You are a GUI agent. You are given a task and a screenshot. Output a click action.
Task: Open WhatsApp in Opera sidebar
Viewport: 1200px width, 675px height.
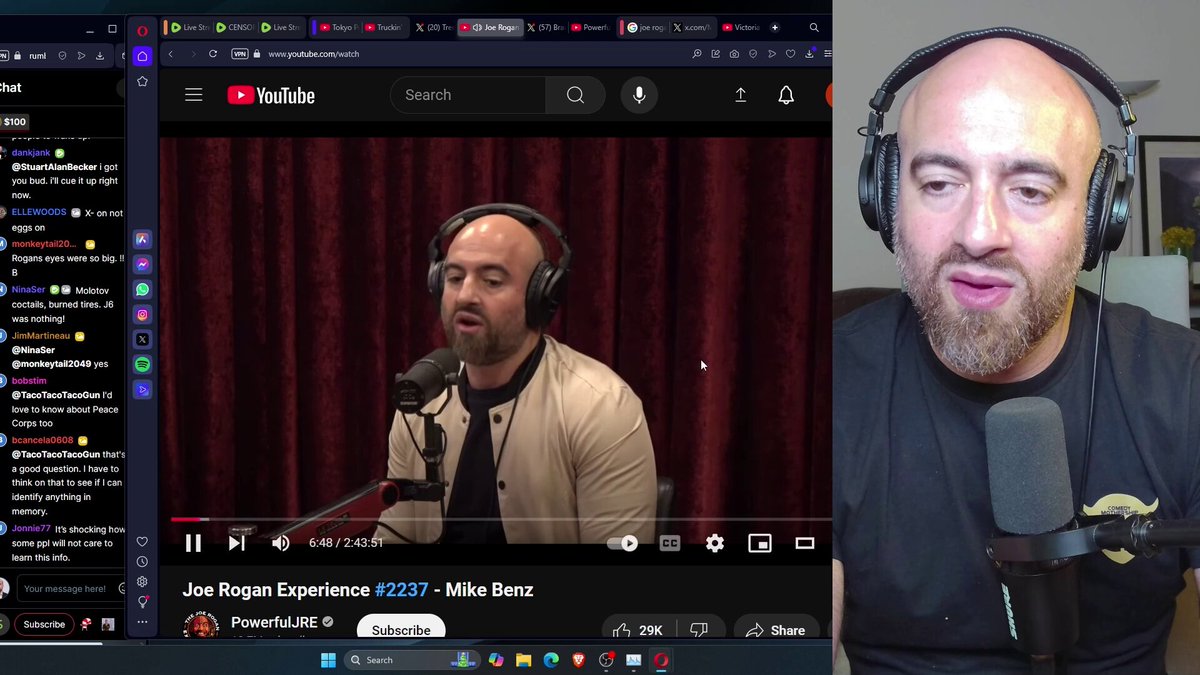tap(142, 289)
